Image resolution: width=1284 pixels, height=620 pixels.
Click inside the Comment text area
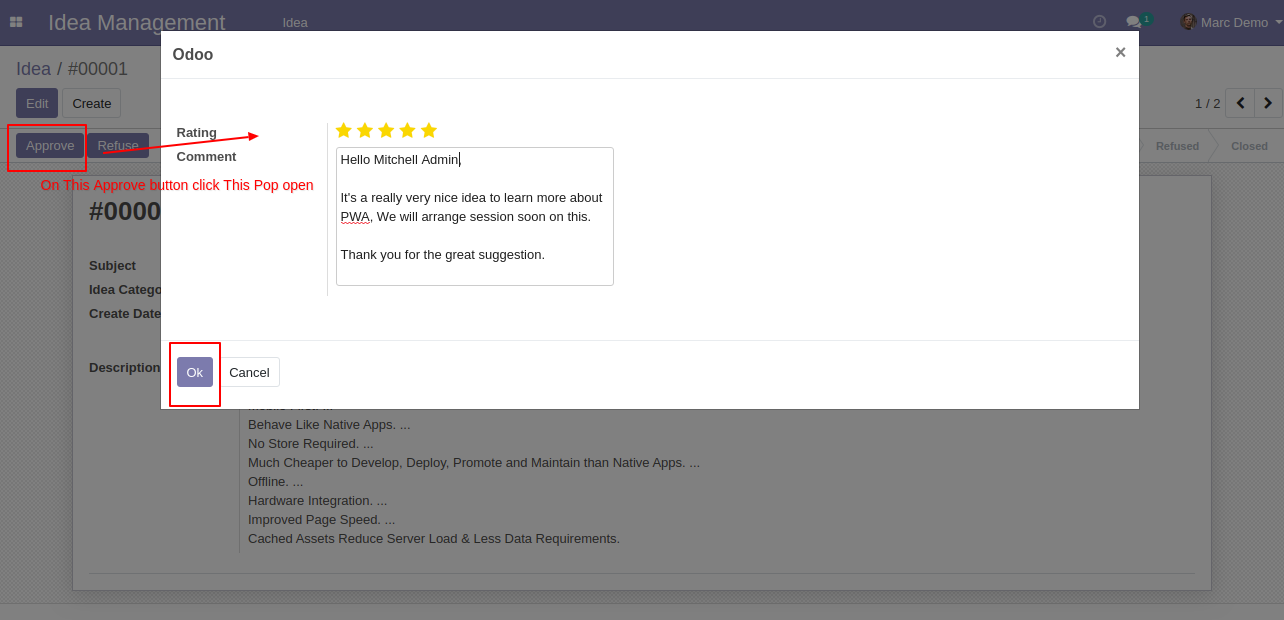pyautogui.click(x=475, y=216)
